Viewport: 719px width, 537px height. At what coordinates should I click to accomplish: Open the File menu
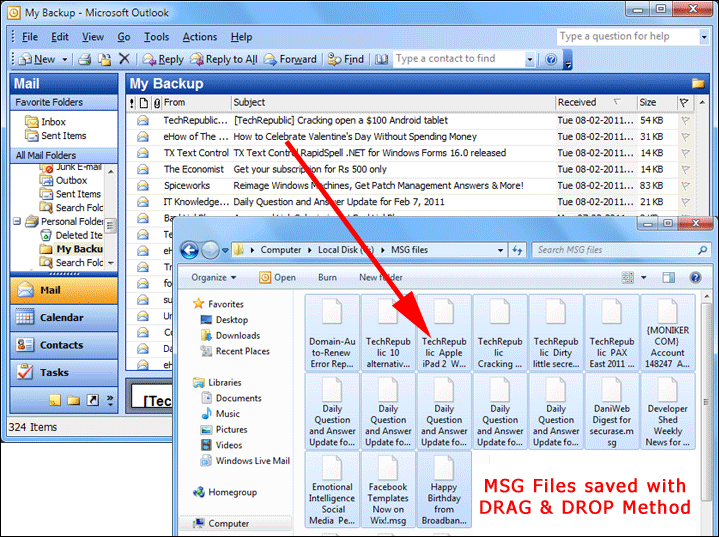[x=30, y=37]
